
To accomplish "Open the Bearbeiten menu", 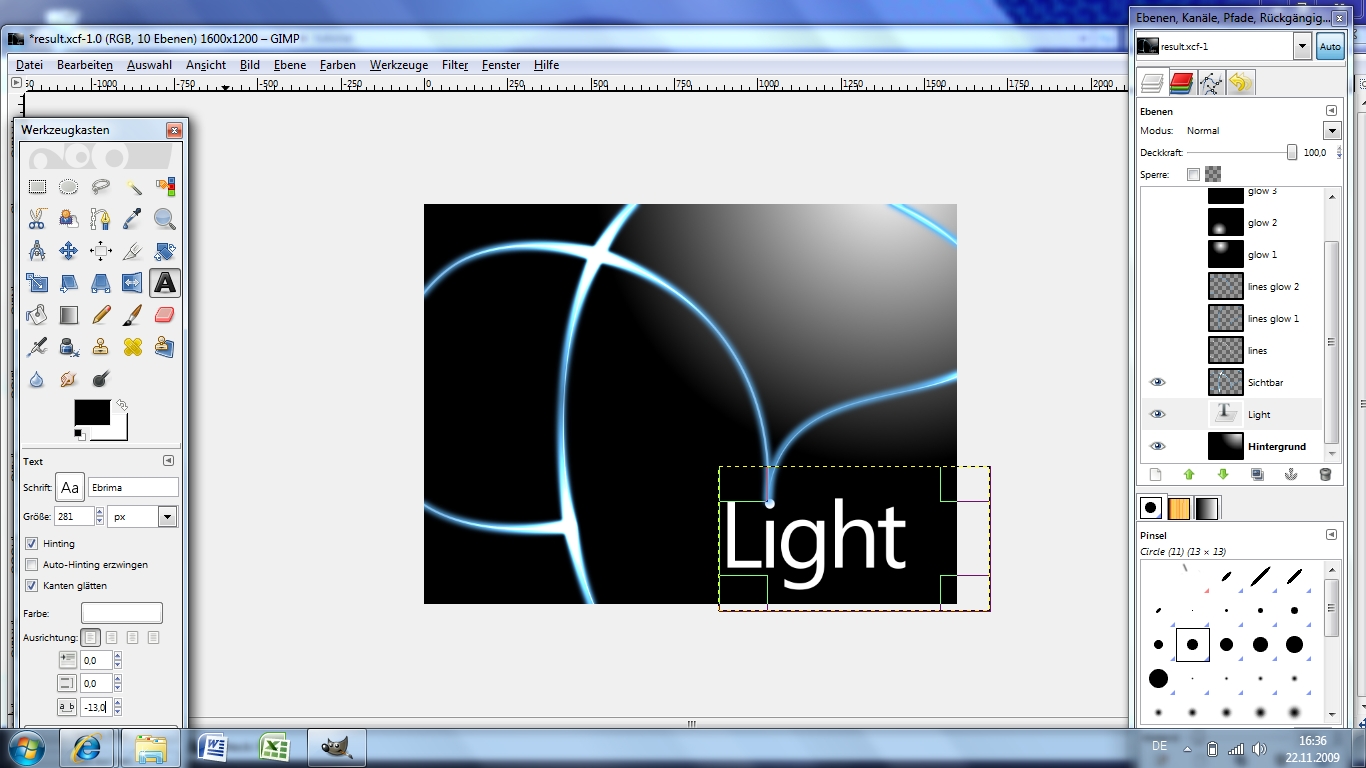I will click(x=85, y=65).
